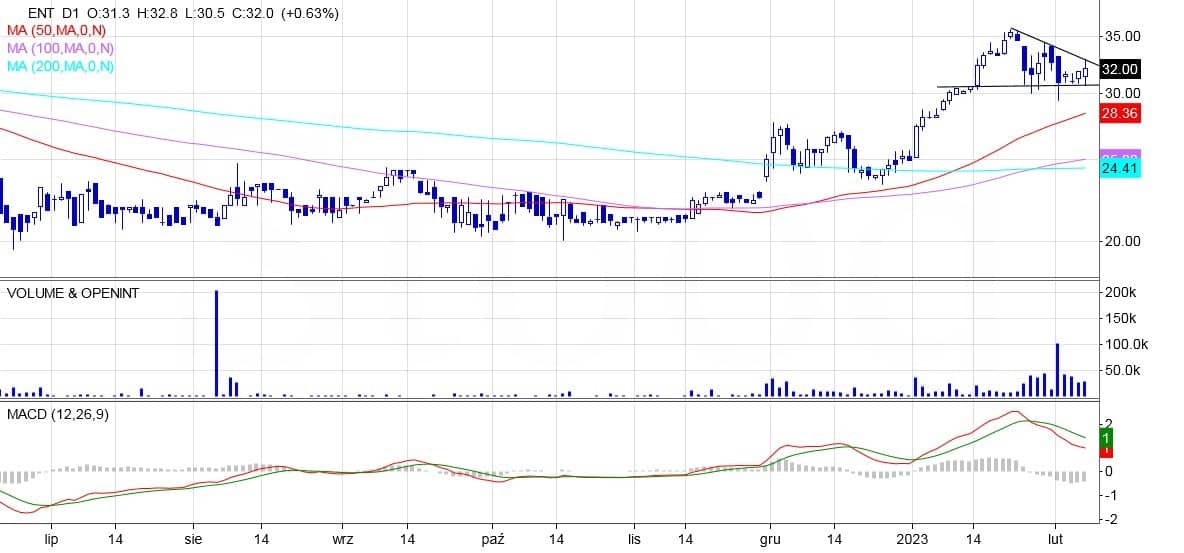
Task: Click the 20.00 price axis label
Action: [x=1121, y=241]
